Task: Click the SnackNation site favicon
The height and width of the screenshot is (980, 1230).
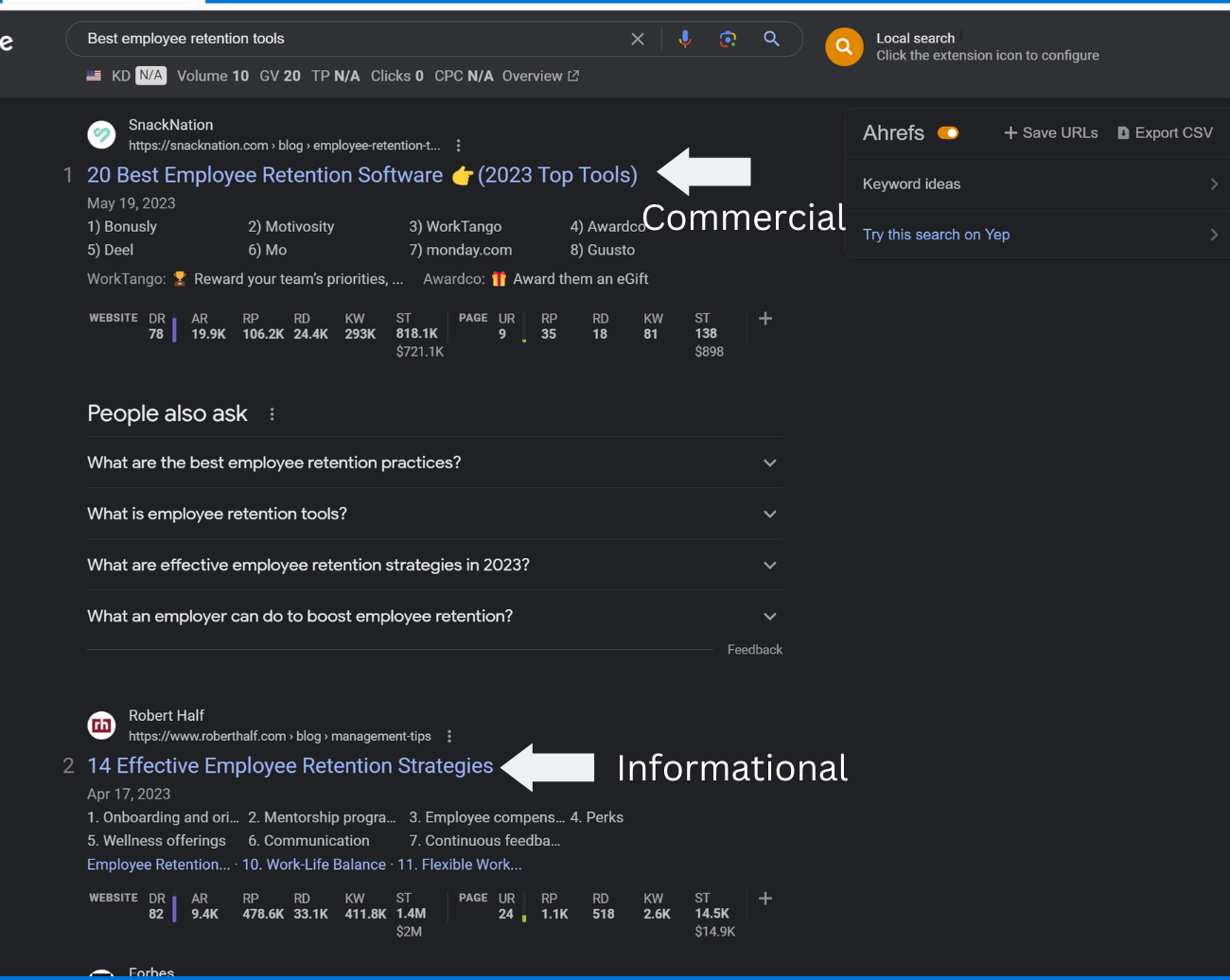Action: pyautogui.click(x=101, y=134)
